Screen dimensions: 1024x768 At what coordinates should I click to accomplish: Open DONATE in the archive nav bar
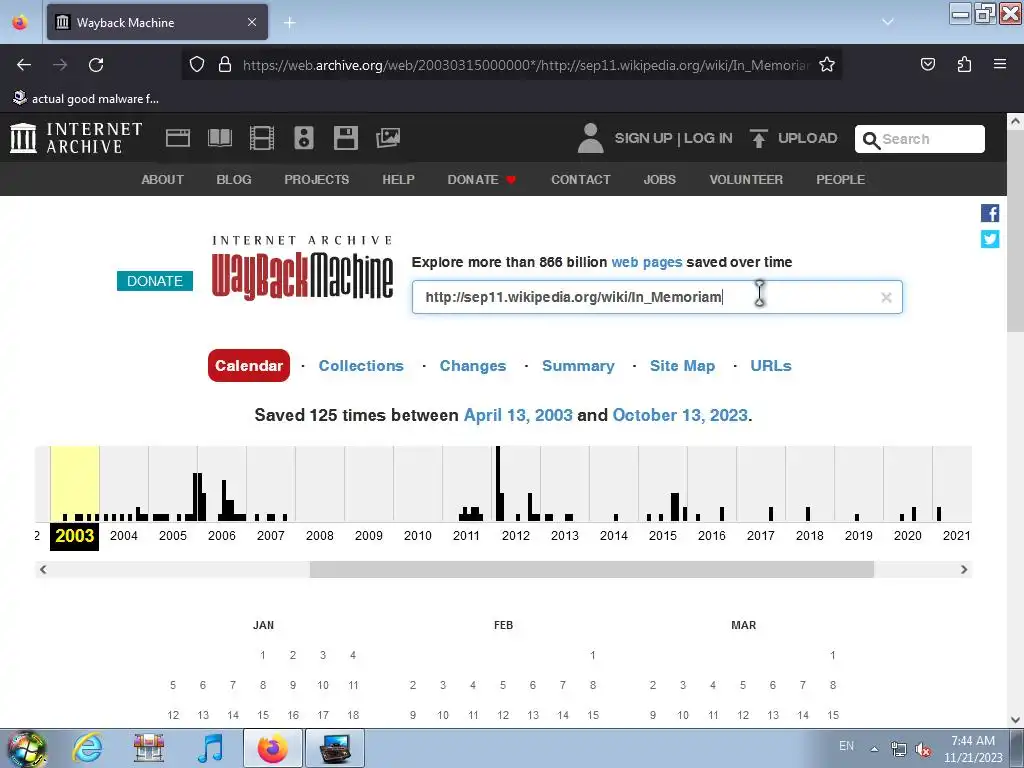[482, 180]
